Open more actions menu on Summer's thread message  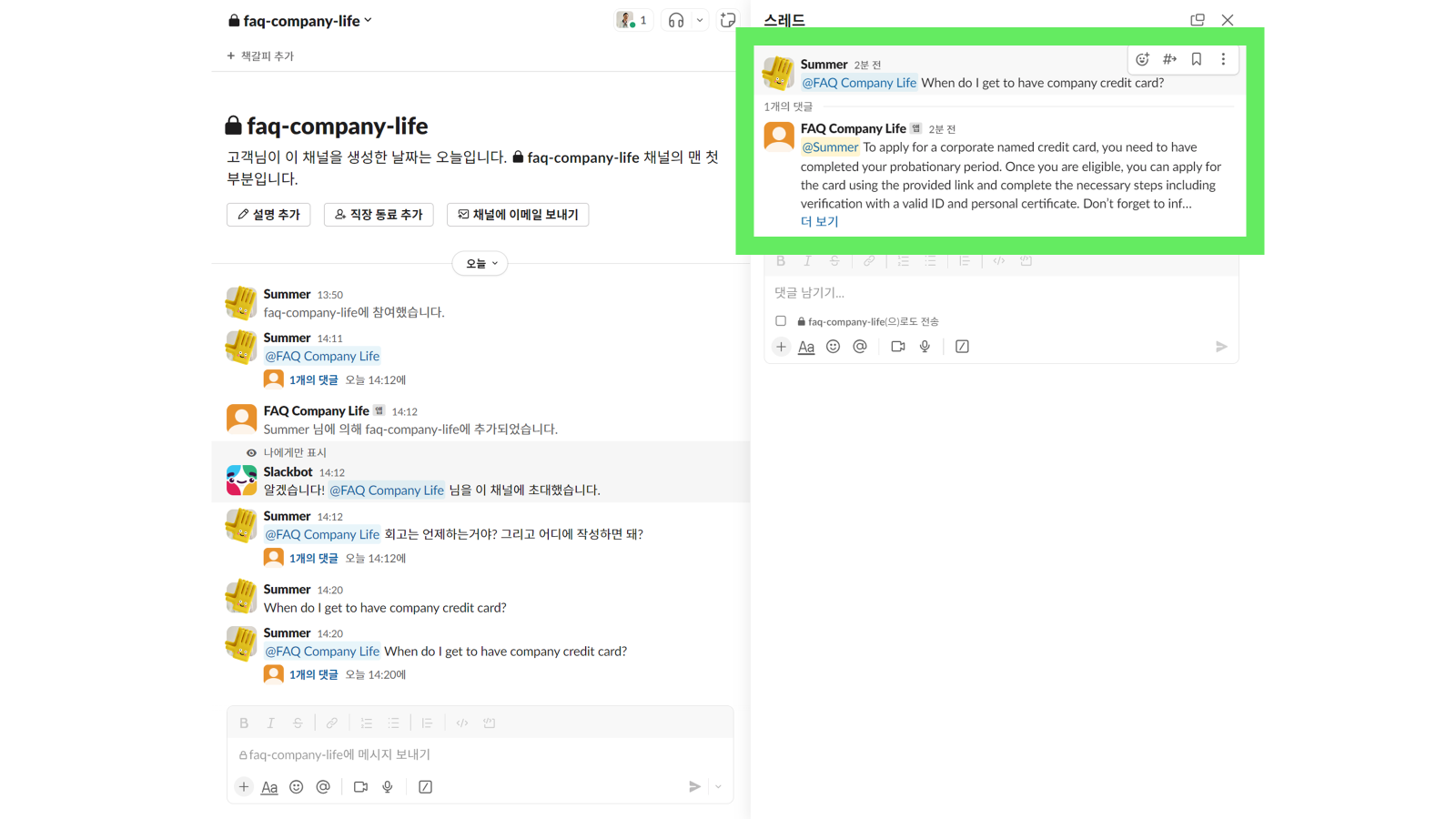[x=1223, y=59]
